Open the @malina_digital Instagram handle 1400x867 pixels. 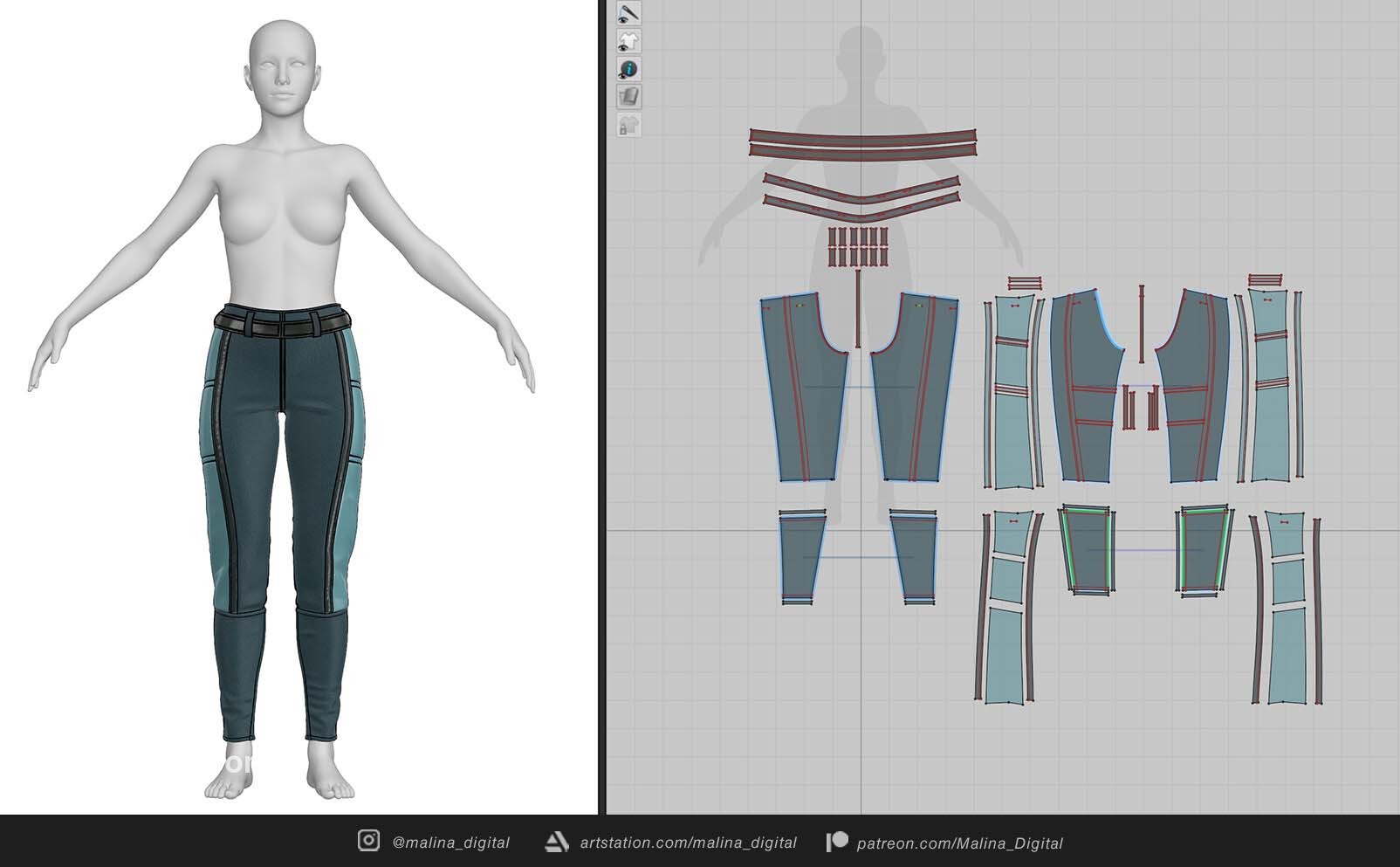click(x=450, y=843)
